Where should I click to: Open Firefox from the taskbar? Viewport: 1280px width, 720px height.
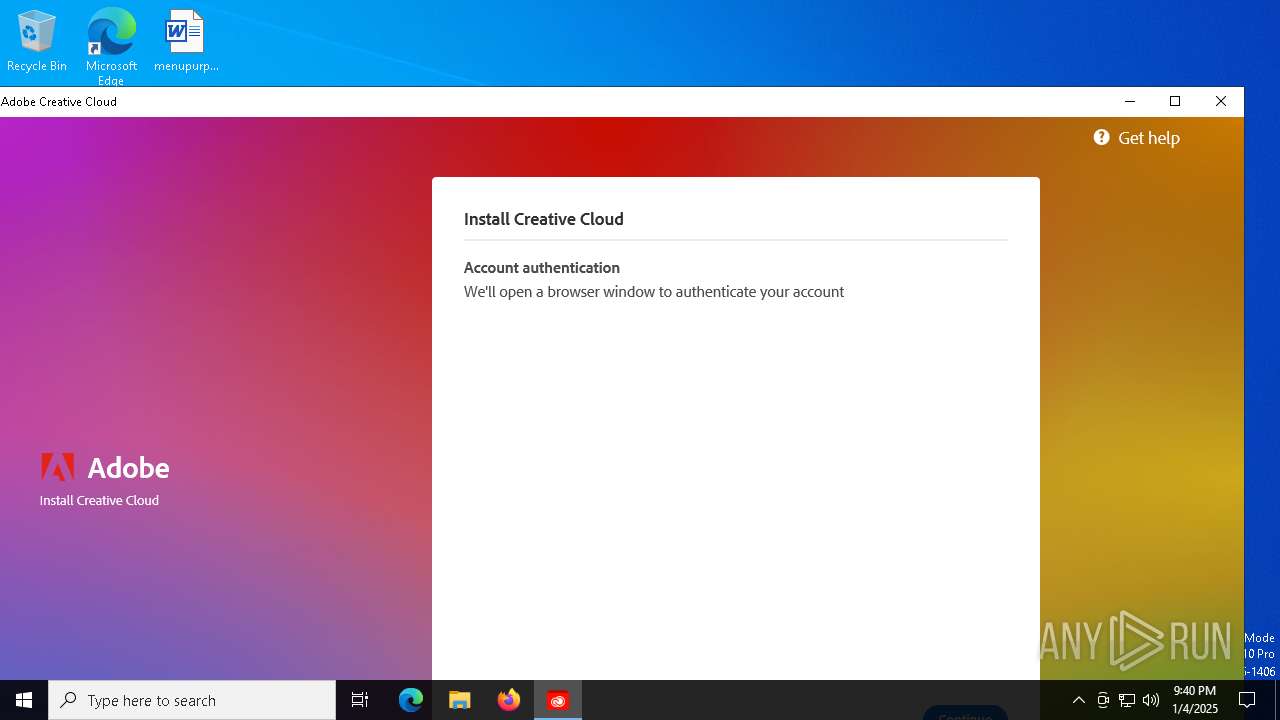509,700
